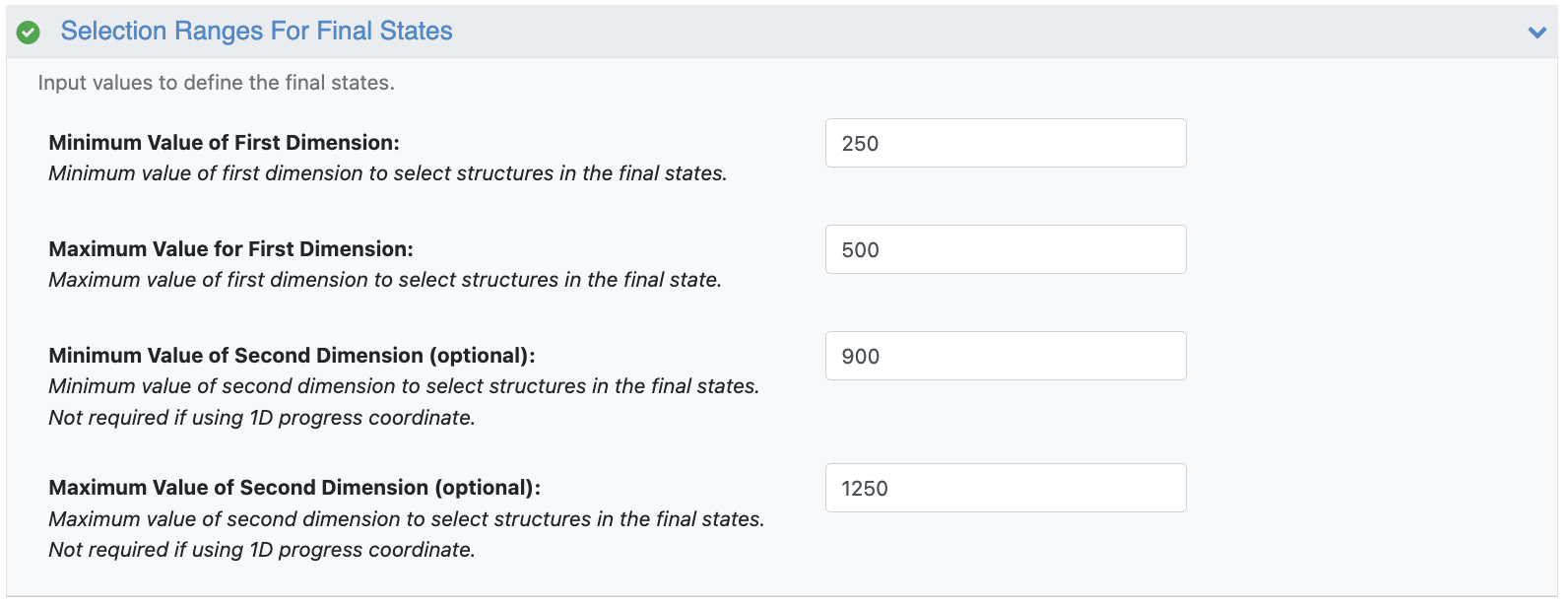Click the '(optional)' text in the Minimum Second label
This screenshot has height=607, width=1568.
[482, 356]
